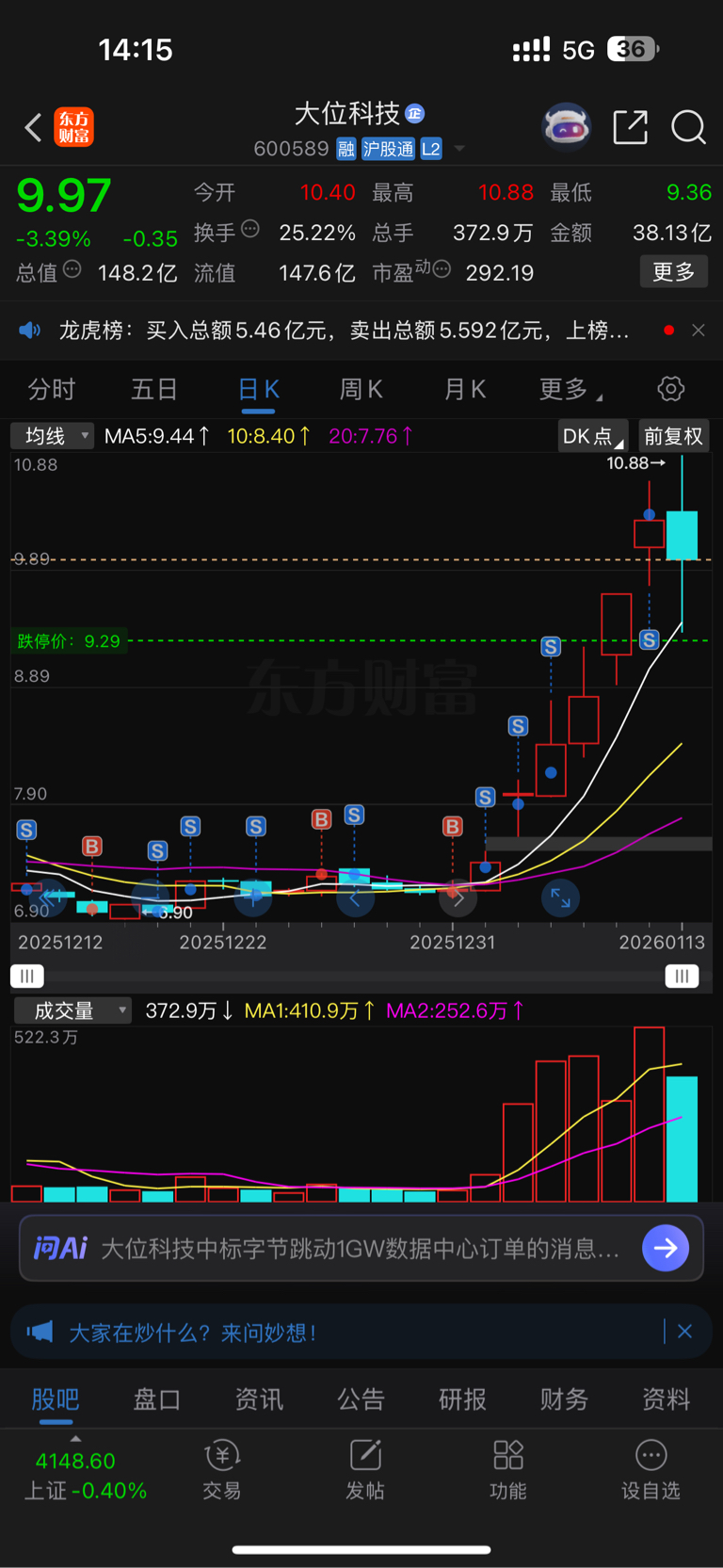Select the 资料 tab
The height and width of the screenshot is (1568, 723).
(666, 1399)
